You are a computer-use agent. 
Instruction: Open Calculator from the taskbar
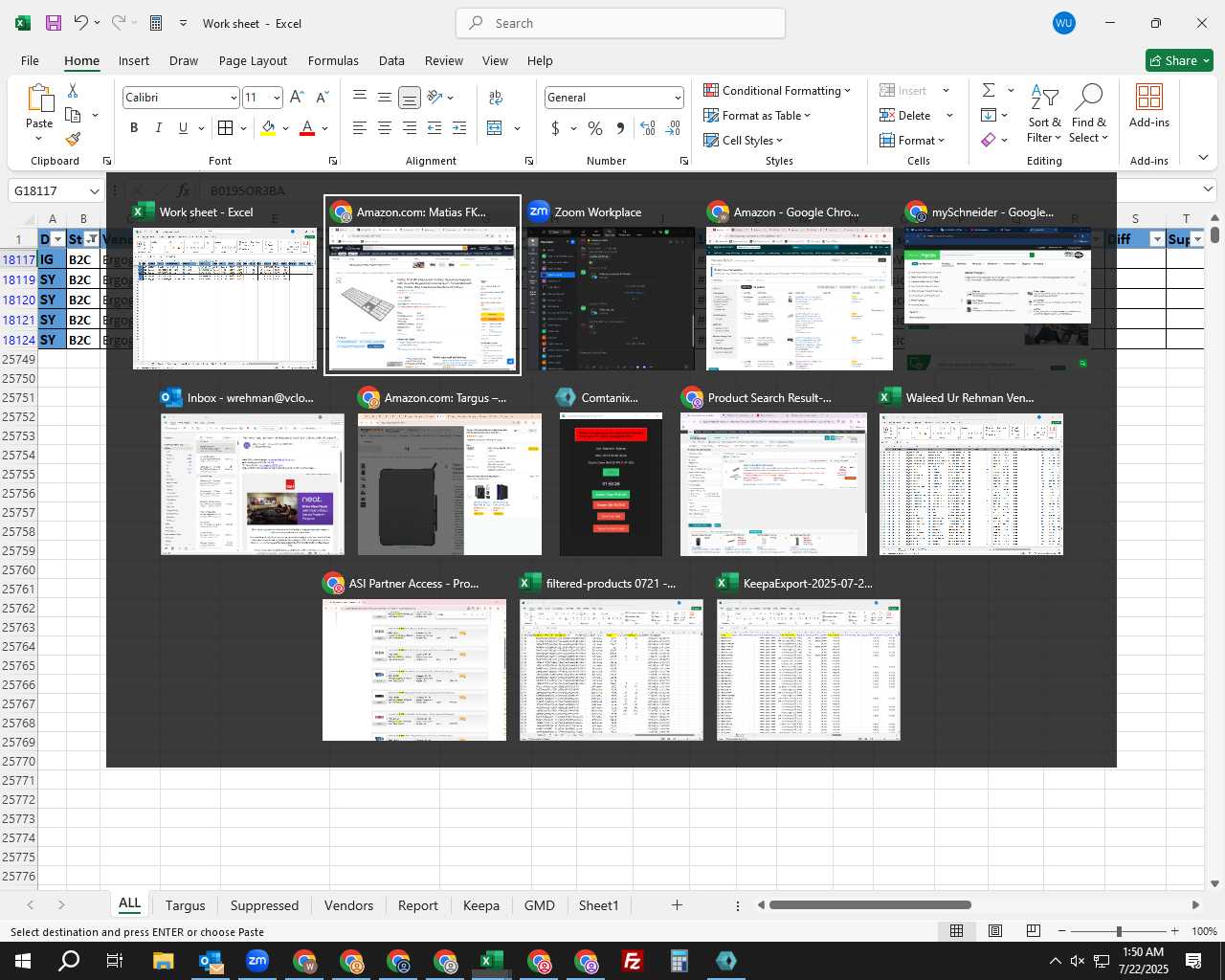(679, 961)
